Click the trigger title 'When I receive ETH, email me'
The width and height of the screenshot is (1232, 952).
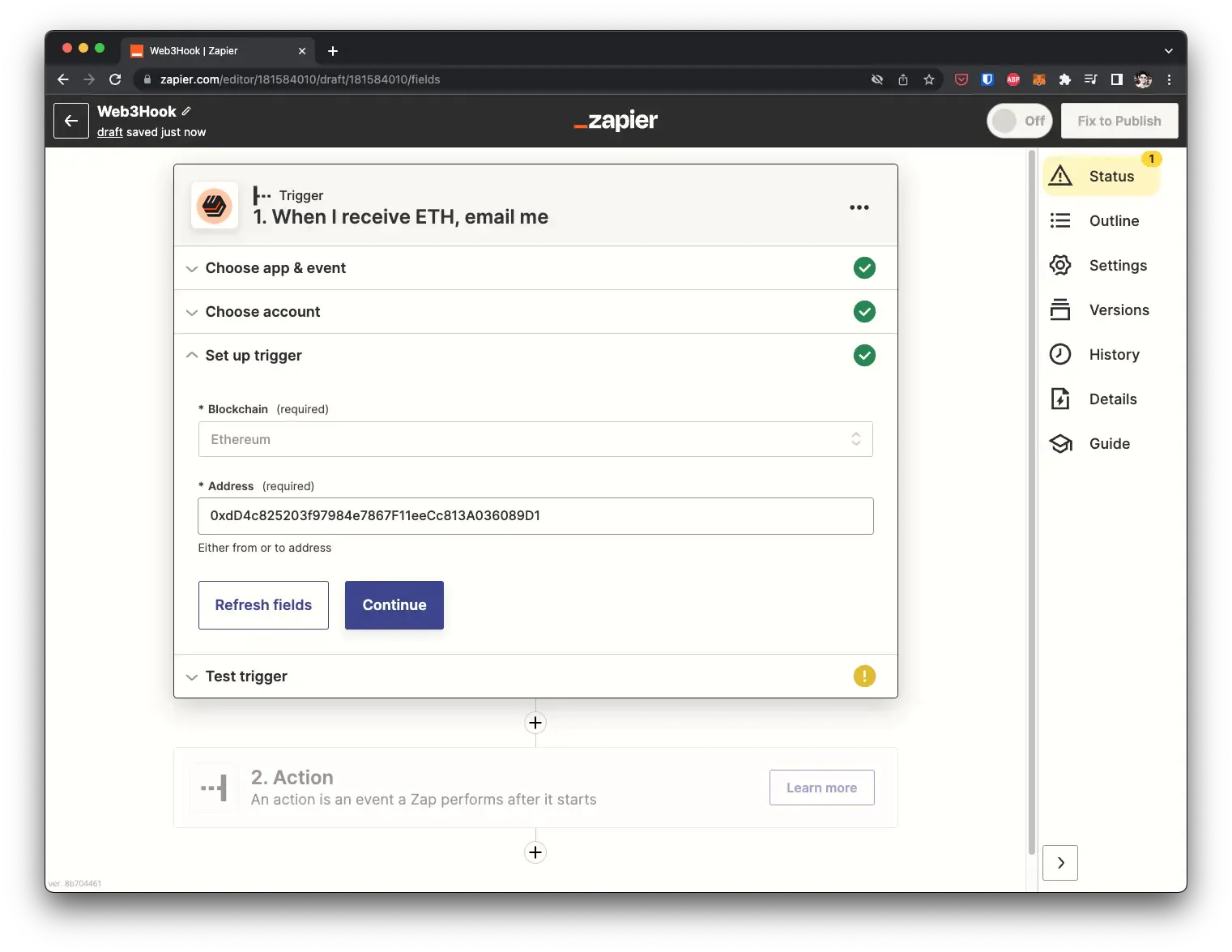click(x=410, y=217)
